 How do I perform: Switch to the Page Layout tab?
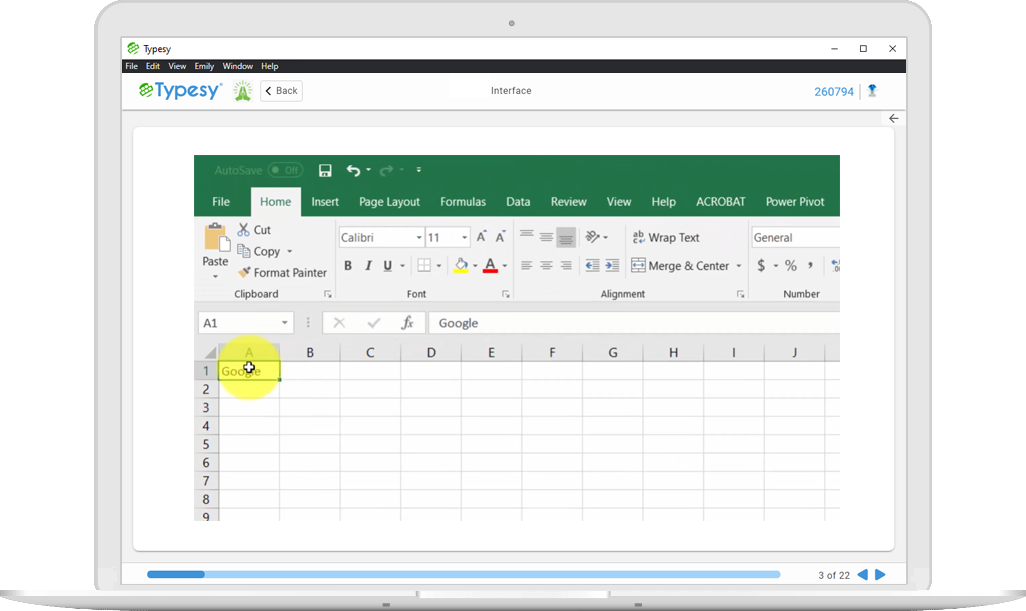point(389,201)
